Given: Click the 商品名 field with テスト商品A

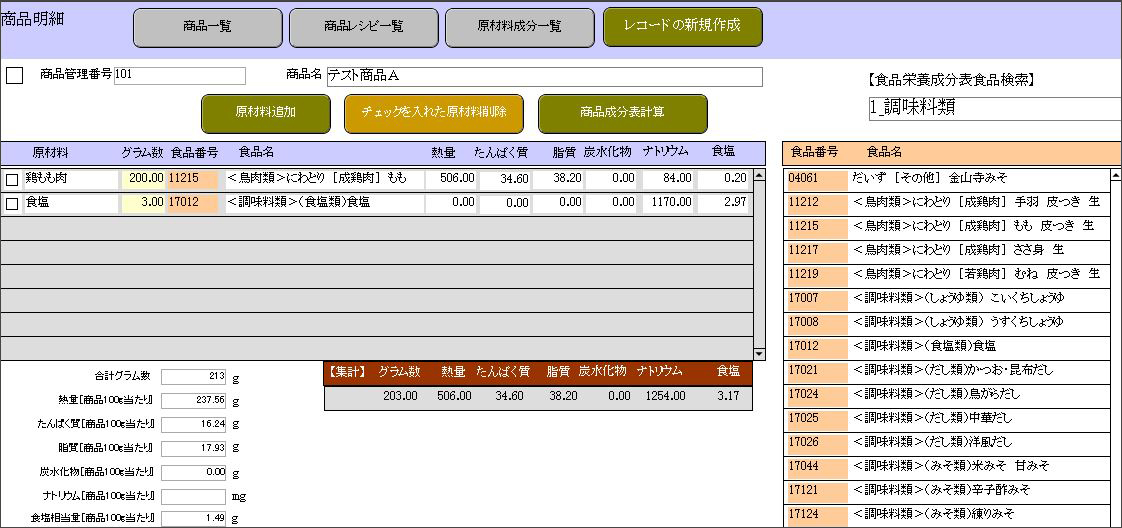Looking at the screenshot, I should [x=543, y=77].
